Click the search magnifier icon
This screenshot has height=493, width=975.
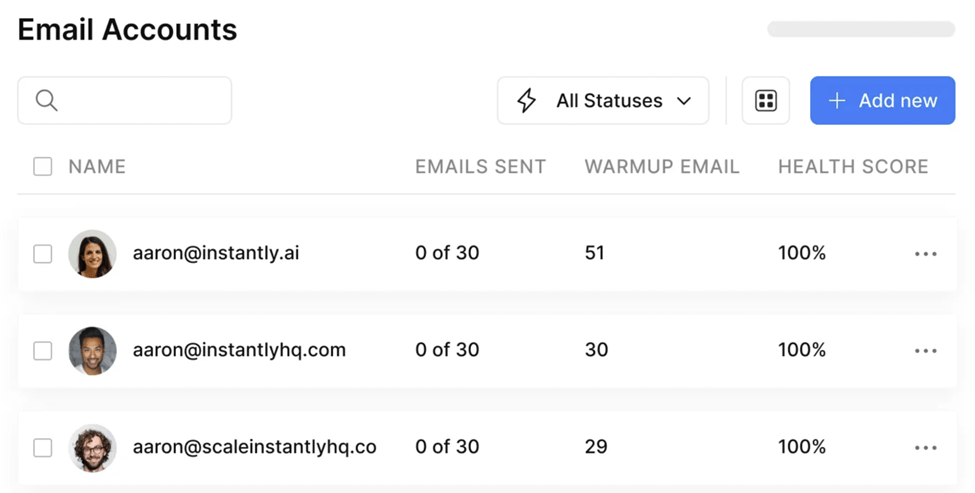[46, 100]
